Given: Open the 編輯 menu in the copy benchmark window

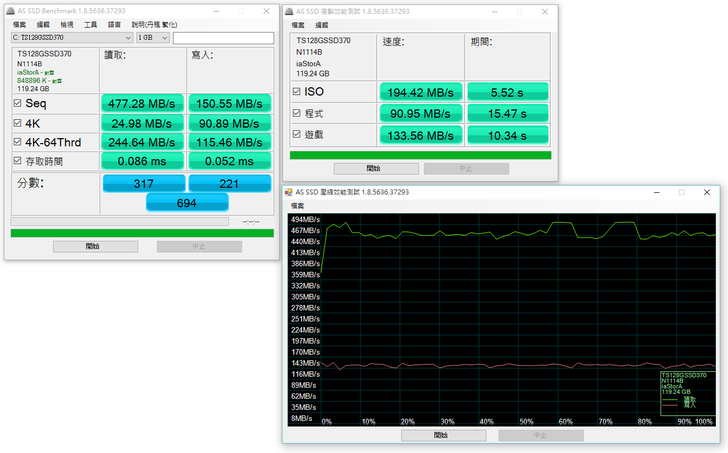Looking at the screenshot, I should [x=320, y=24].
